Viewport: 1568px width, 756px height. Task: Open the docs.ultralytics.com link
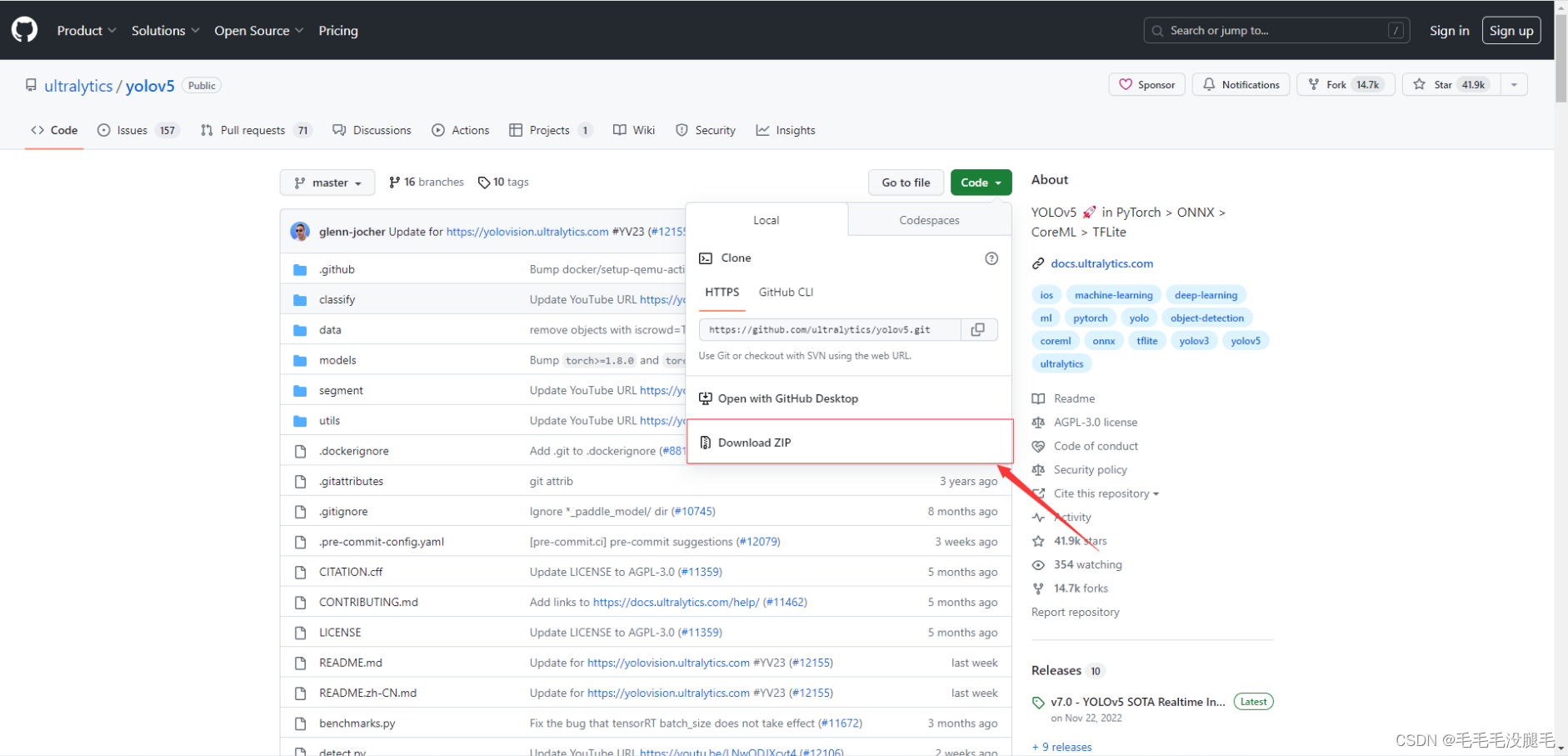click(x=1101, y=264)
